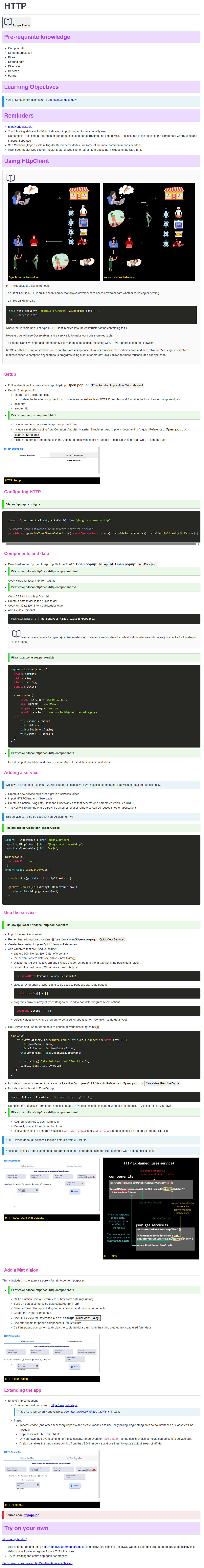Open the QuickView-ReactiveForms popup

pos(163,1083)
